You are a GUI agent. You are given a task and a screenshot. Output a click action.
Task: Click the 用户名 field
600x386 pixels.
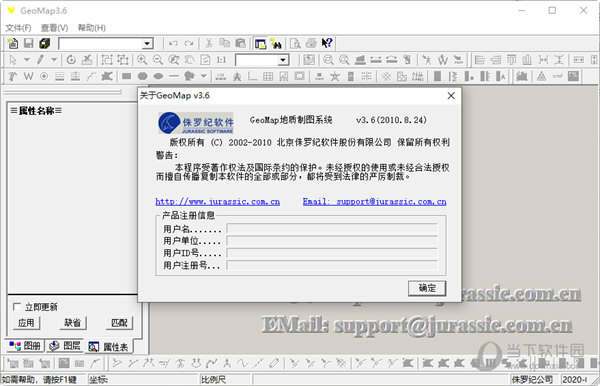click(332, 229)
